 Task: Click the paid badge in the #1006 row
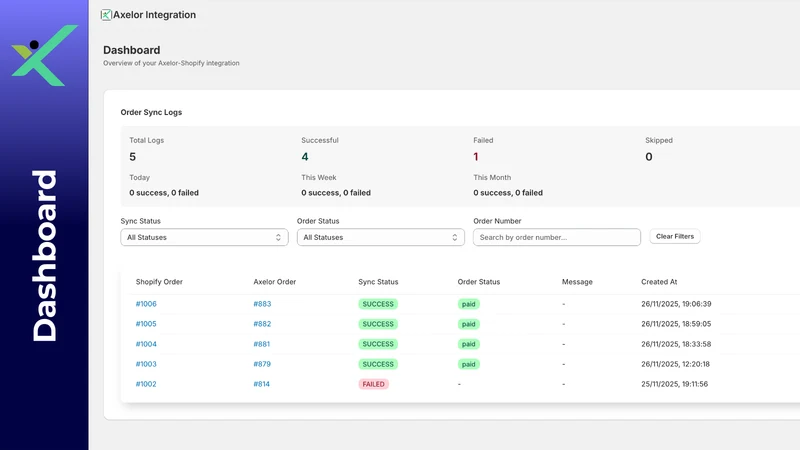tap(468, 304)
